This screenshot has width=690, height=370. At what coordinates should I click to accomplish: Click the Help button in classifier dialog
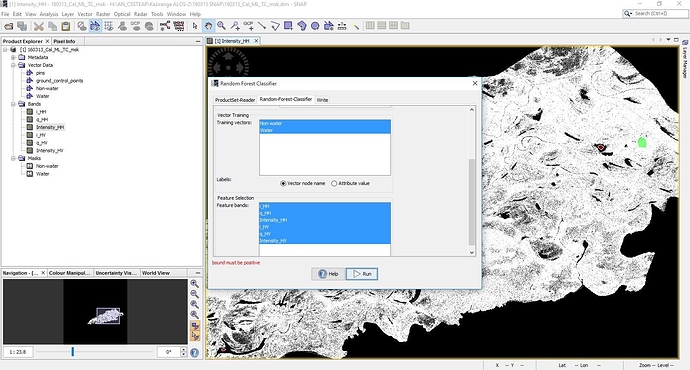(328, 274)
